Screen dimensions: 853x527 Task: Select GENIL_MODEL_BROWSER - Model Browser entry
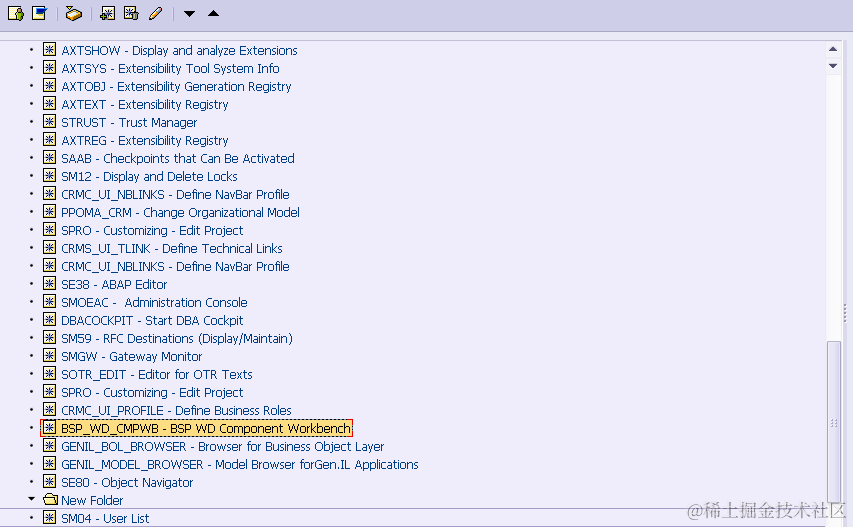coord(240,464)
